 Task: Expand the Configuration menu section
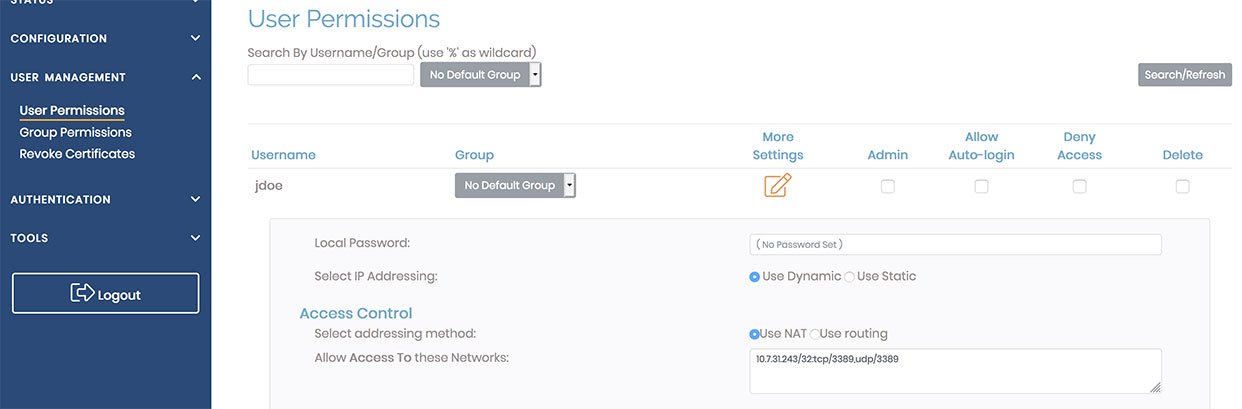[x=105, y=38]
